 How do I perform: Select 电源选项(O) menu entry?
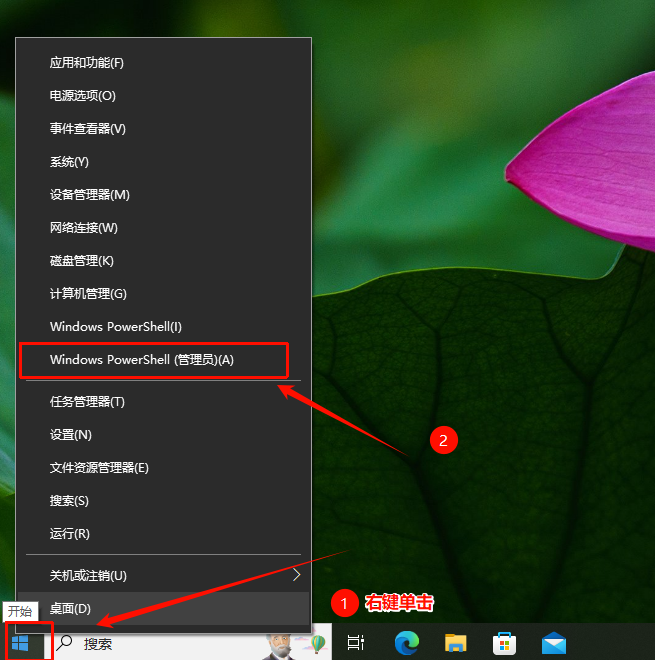pos(163,96)
